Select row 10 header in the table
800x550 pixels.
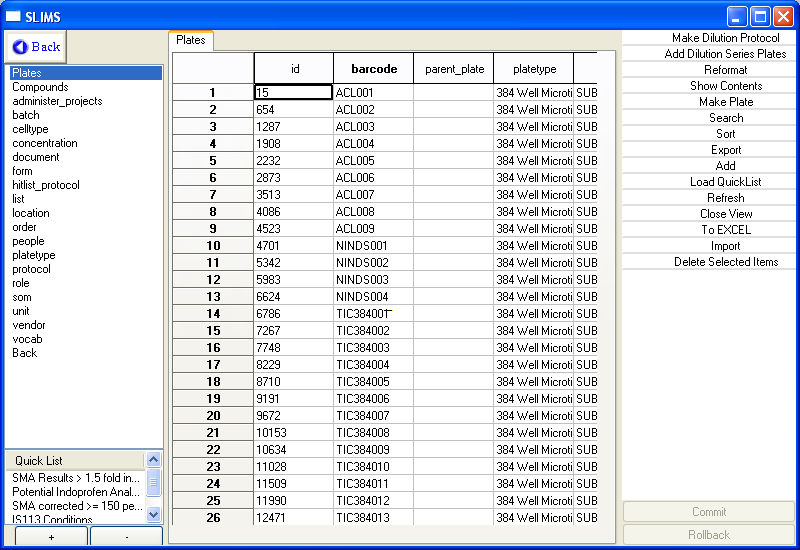212,246
